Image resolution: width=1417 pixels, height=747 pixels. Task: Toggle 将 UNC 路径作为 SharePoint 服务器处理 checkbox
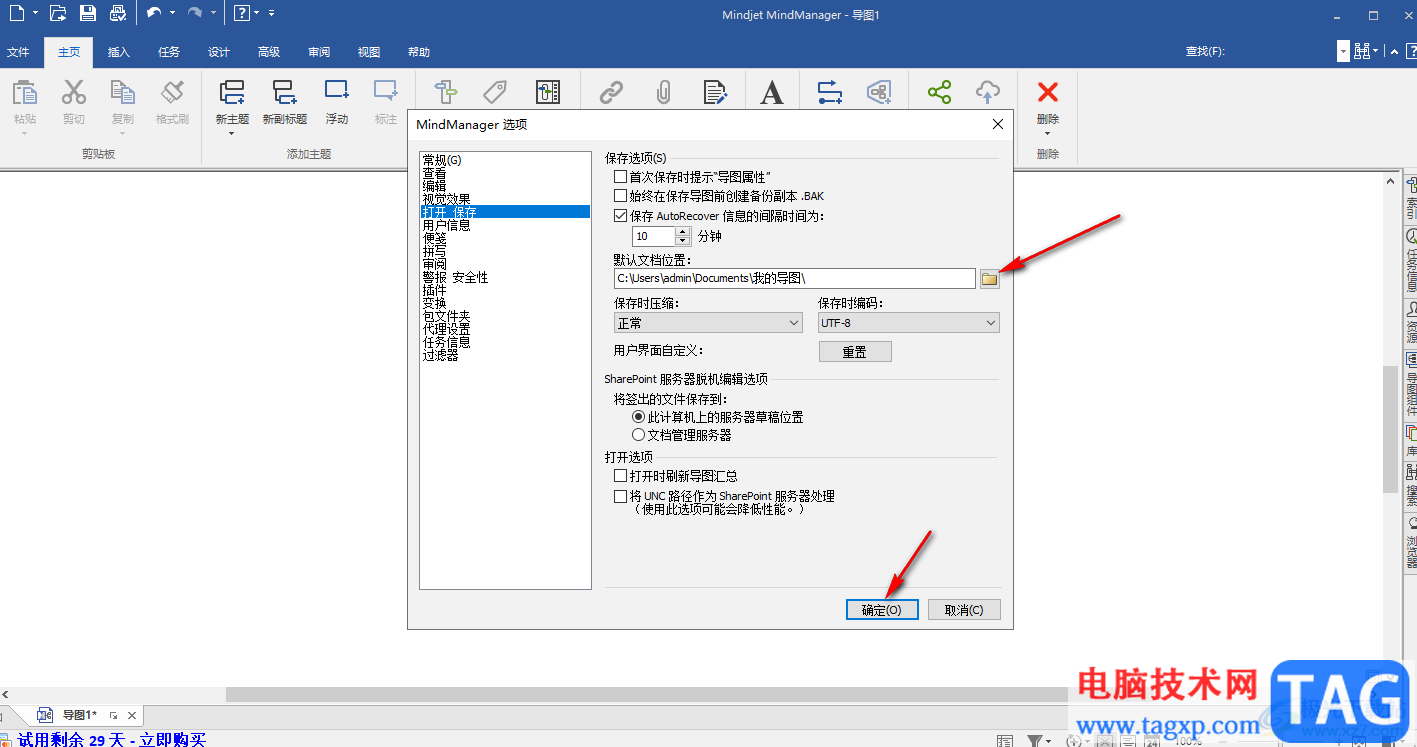click(x=620, y=496)
